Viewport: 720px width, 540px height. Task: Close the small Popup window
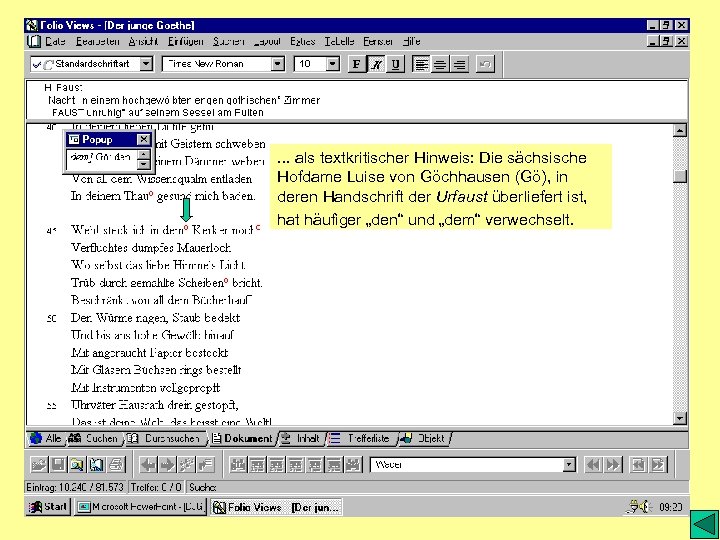click(144, 139)
